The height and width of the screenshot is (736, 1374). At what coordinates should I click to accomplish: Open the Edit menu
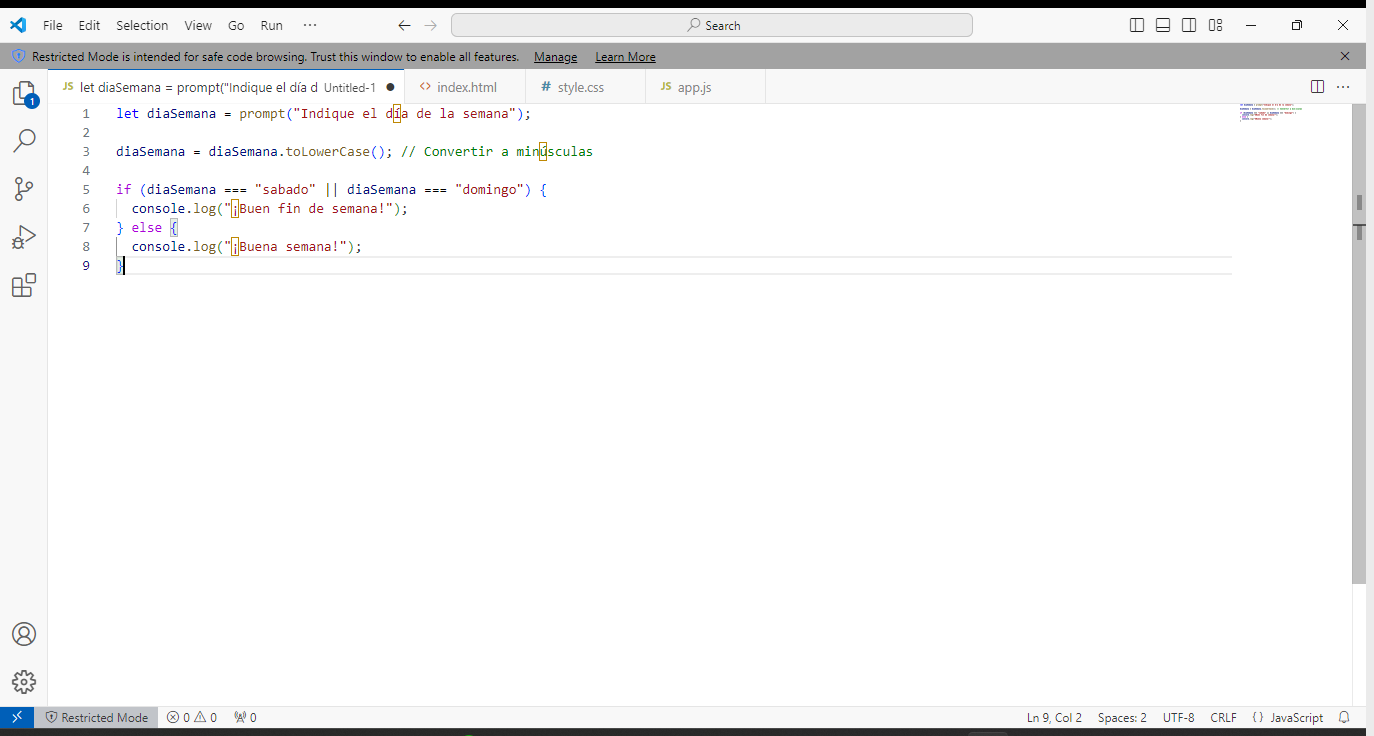click(x=89, y=25)
